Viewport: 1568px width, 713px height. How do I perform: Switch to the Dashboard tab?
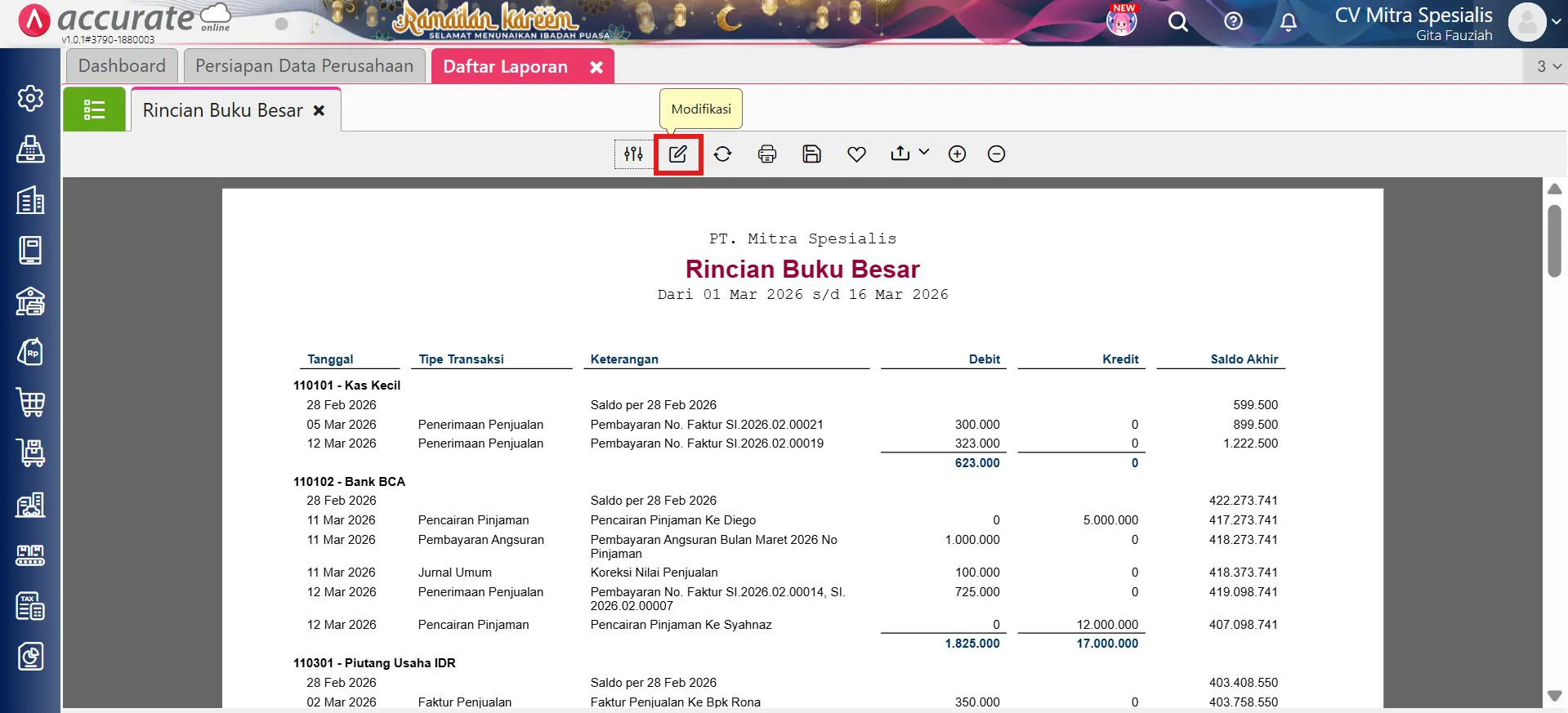pos(122,66)
